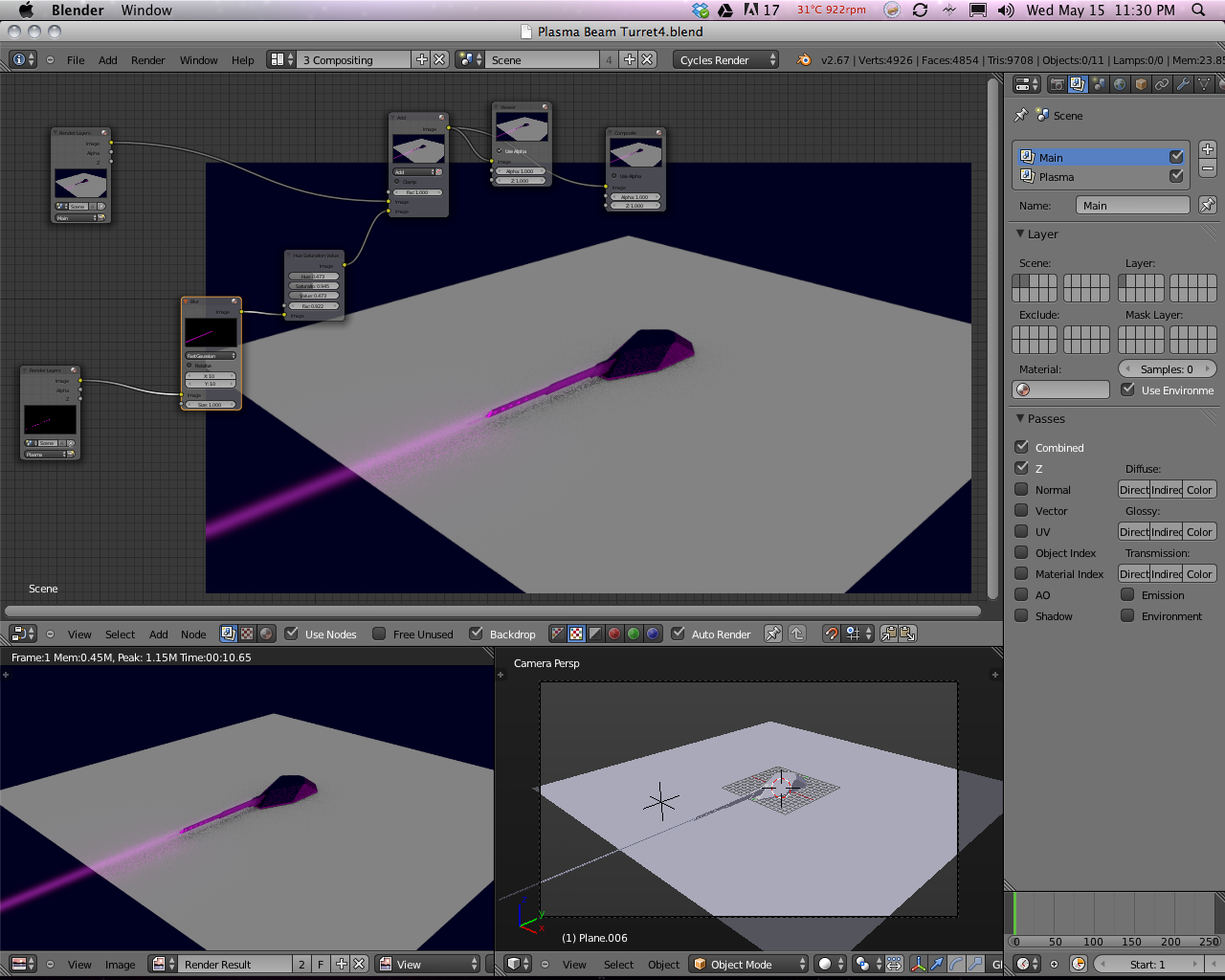
Task: Click the Glossy Color pass button
Action: 1199,531
